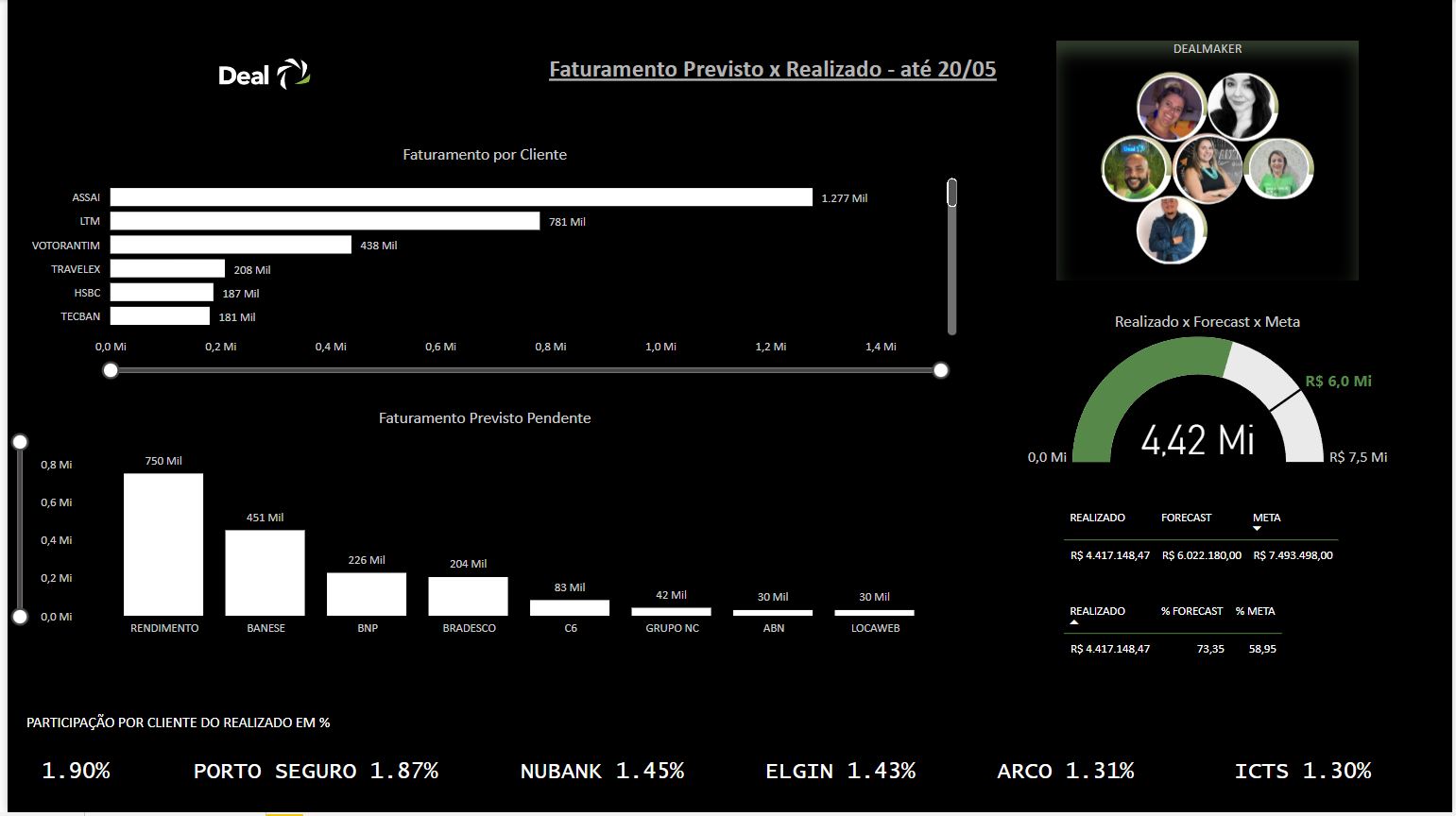Click the BRADESCO column in pending chart

coord(468,596)
